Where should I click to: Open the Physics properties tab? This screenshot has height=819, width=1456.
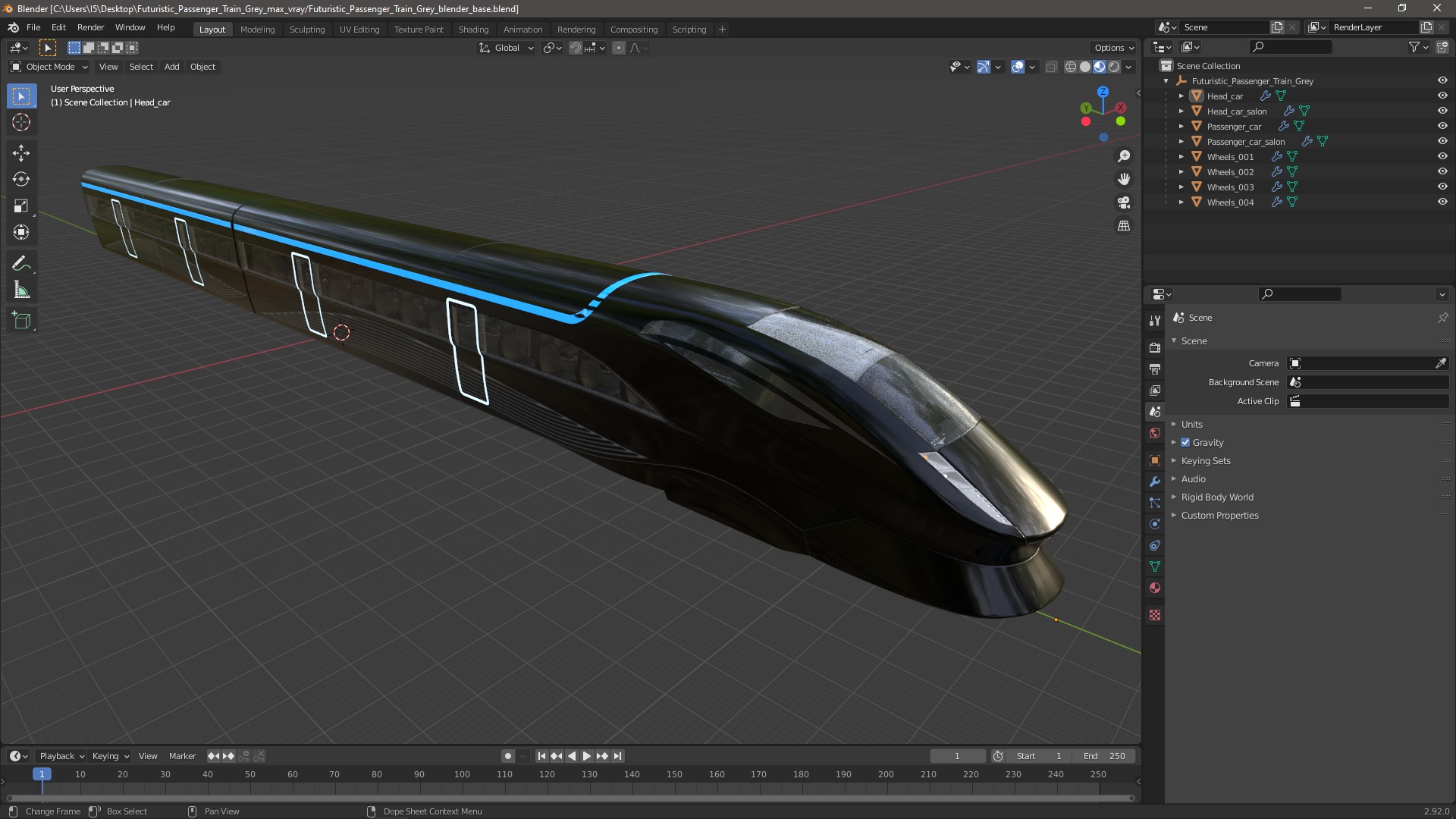click(x=1155, y=524)
